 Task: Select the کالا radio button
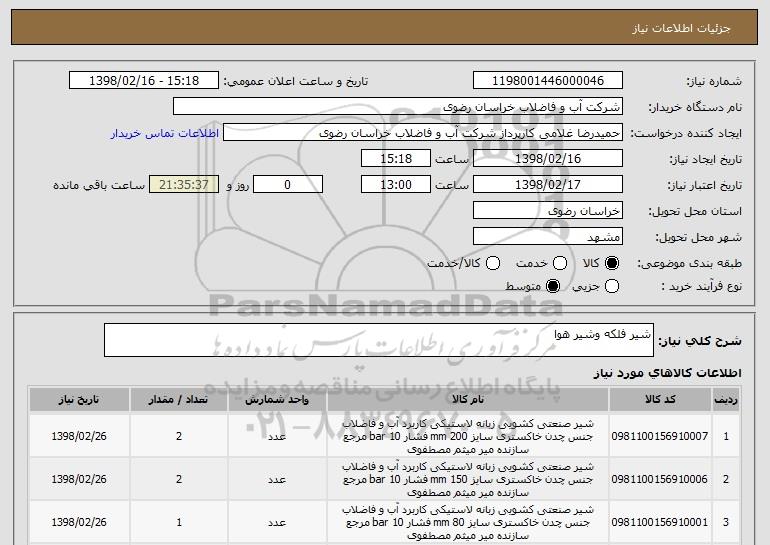point(612,263)
